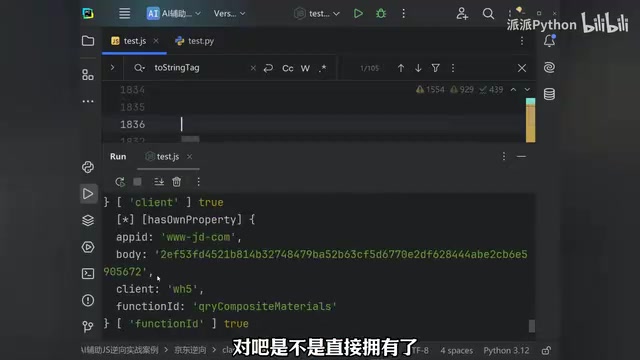Open the search results filter
This screenshot has width=640, height=360.
click(436, 68)
